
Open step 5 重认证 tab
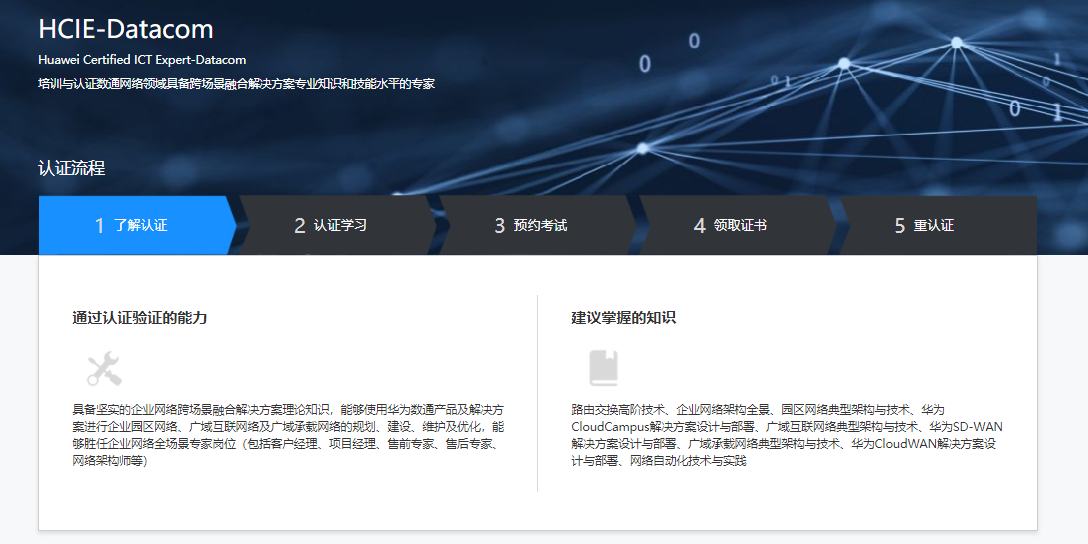click(937, 226)
